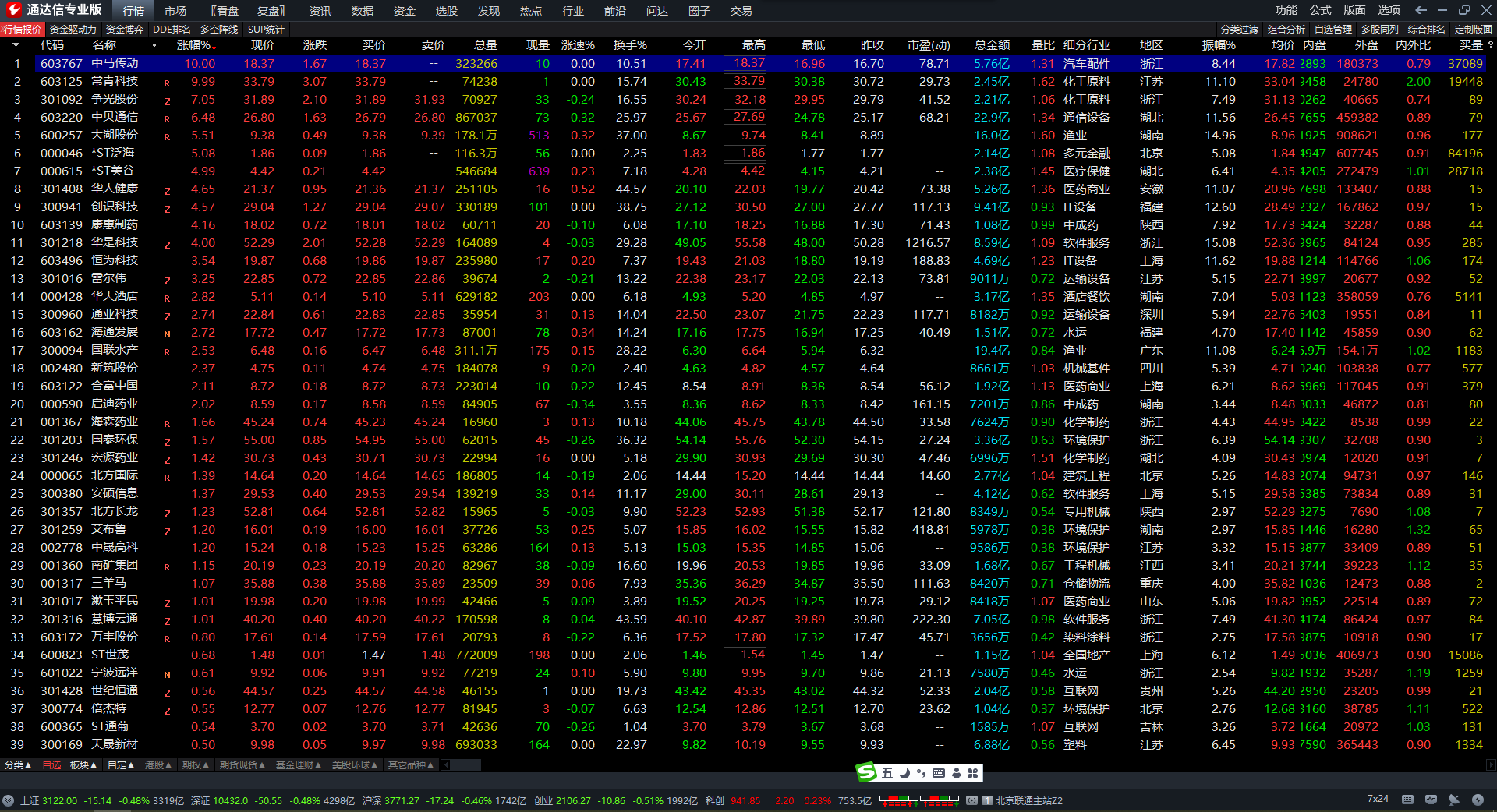Sort by the 总金额 column header
1497x812 pixels.
992,45
